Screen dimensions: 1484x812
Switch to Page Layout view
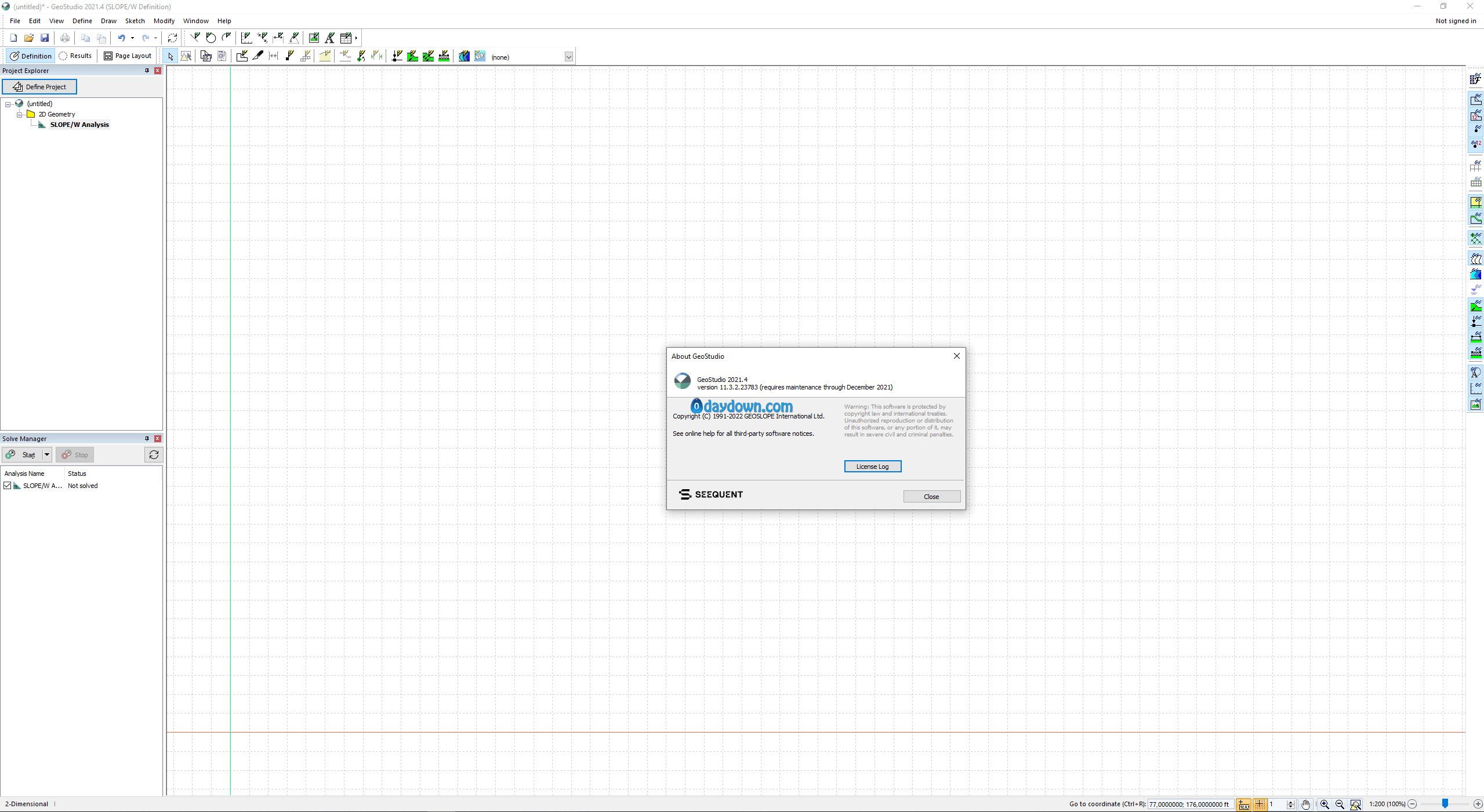coord(128,56)
